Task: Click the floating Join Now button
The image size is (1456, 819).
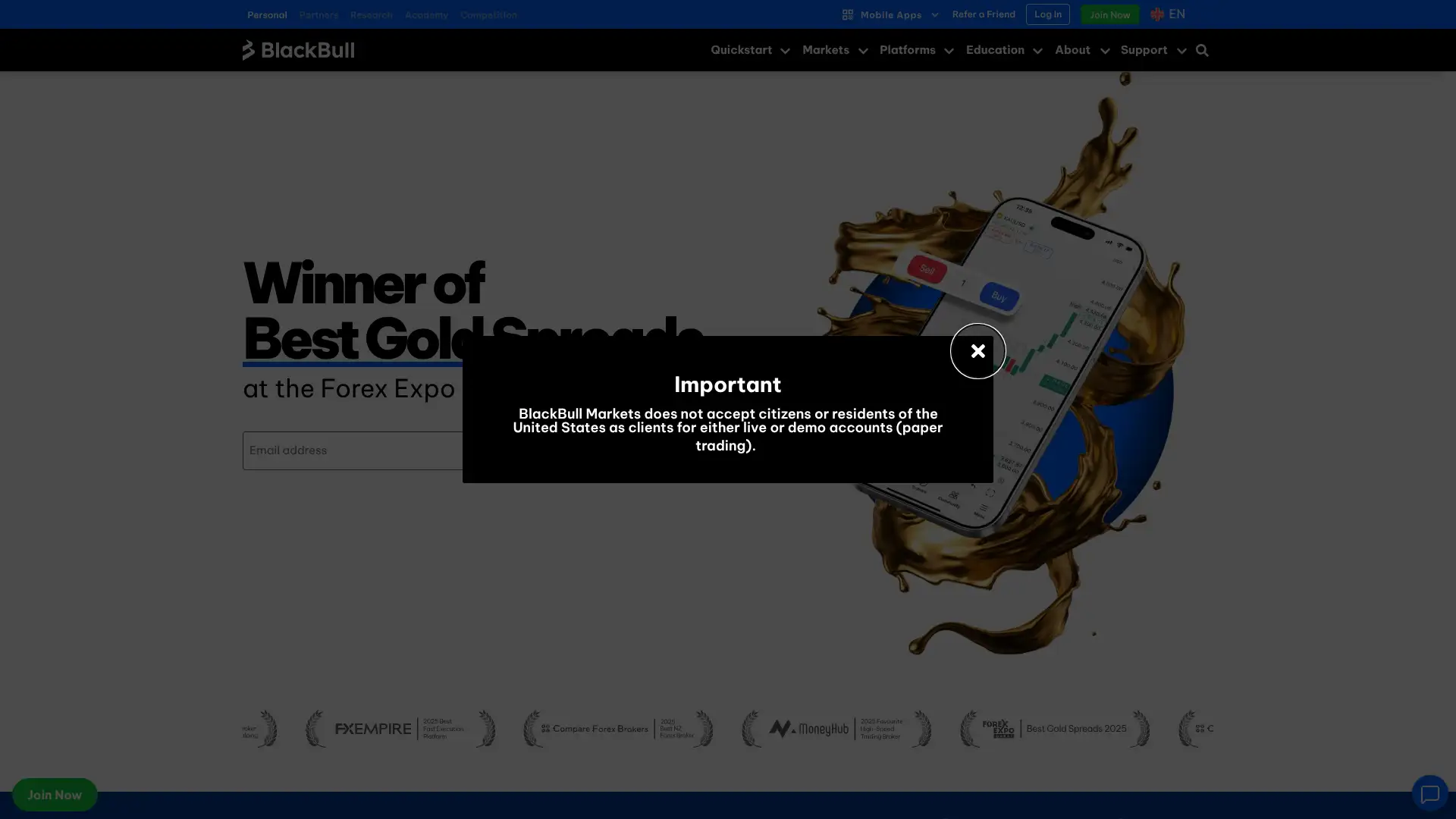Action: click(55, 795)
